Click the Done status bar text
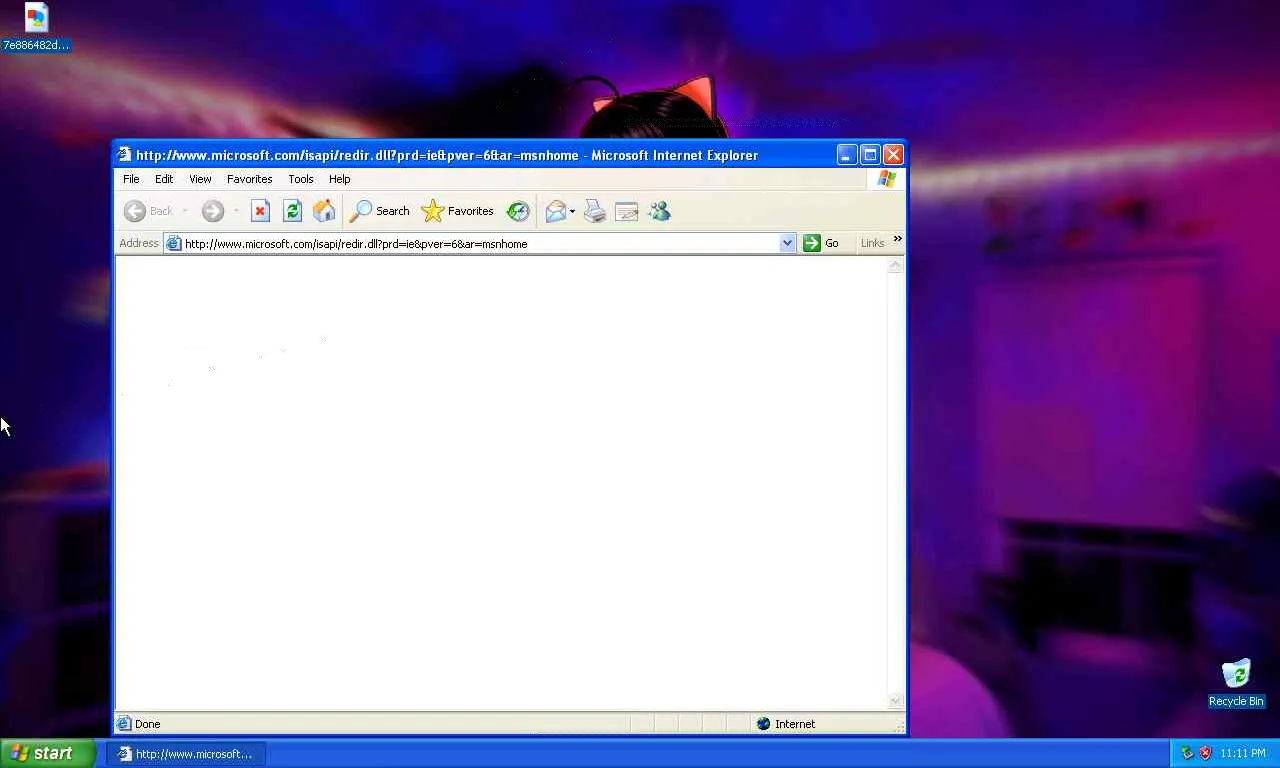 [147, 724]
